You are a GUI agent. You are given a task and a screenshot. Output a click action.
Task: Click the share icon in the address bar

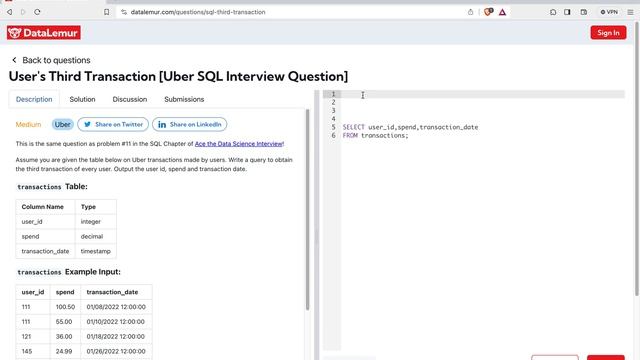(470, 12)
